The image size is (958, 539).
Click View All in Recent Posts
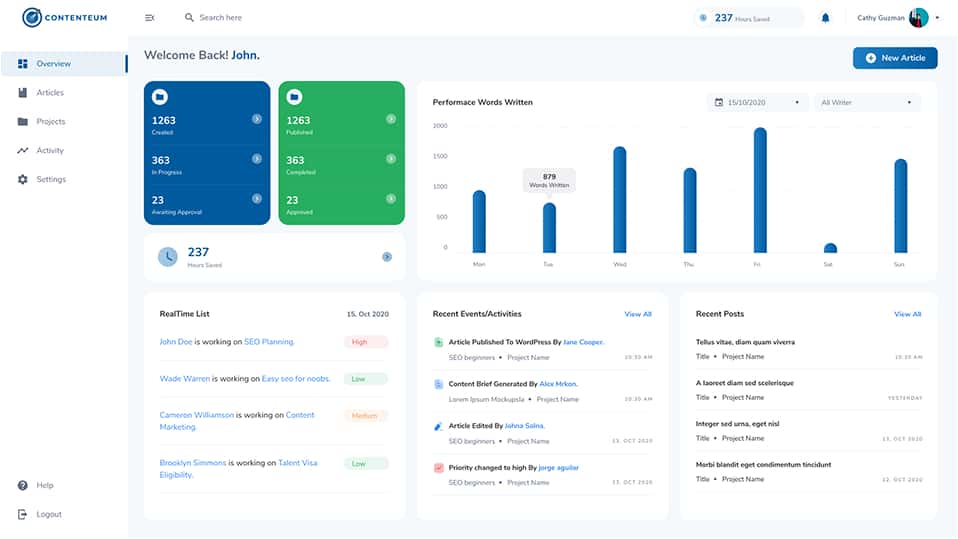907,314
